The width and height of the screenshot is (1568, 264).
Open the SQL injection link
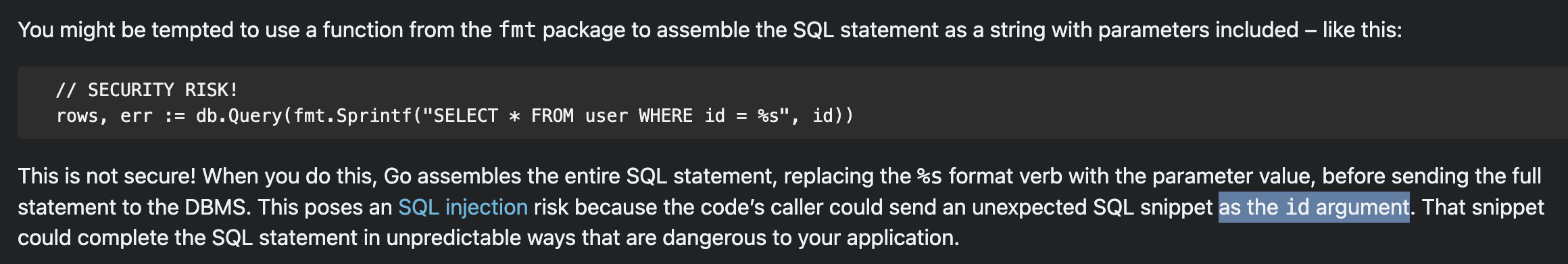click(463, 207)
